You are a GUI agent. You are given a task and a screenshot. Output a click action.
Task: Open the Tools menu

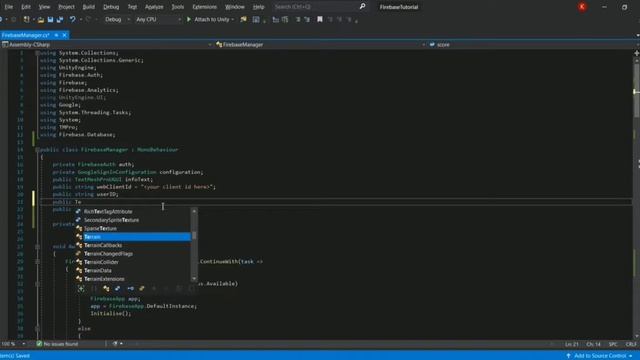click(x=178, y=7)
